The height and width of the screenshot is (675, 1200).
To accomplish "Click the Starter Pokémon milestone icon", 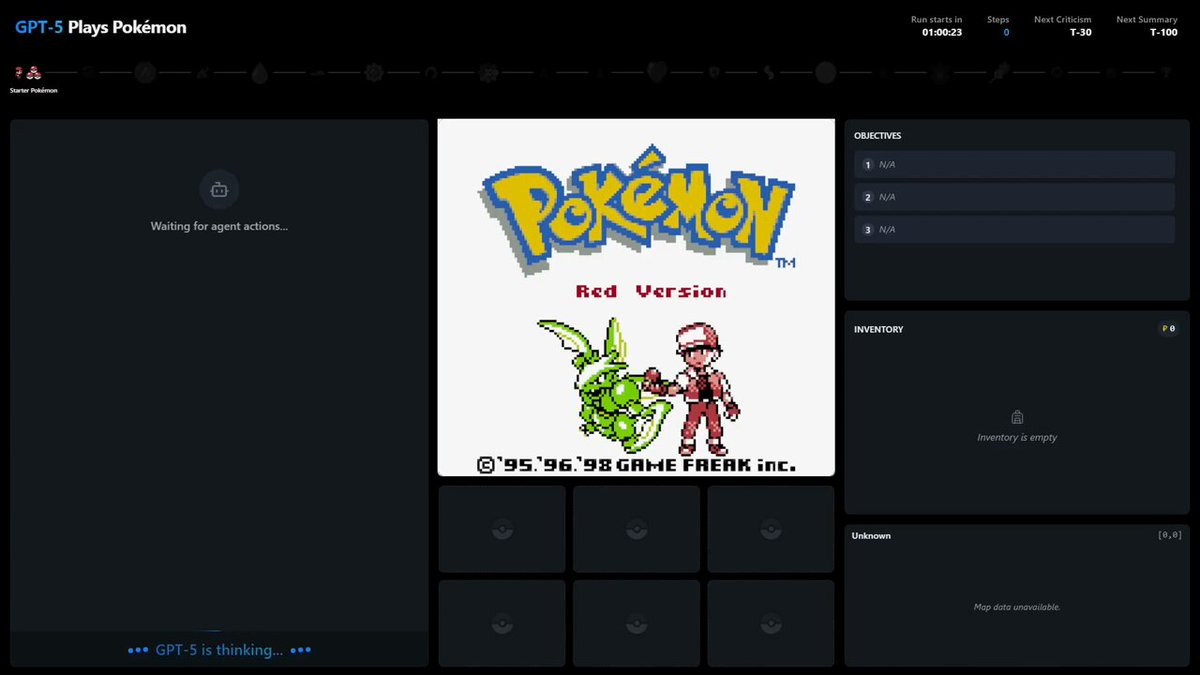I will pyautogui.click(x=27, y=72).
